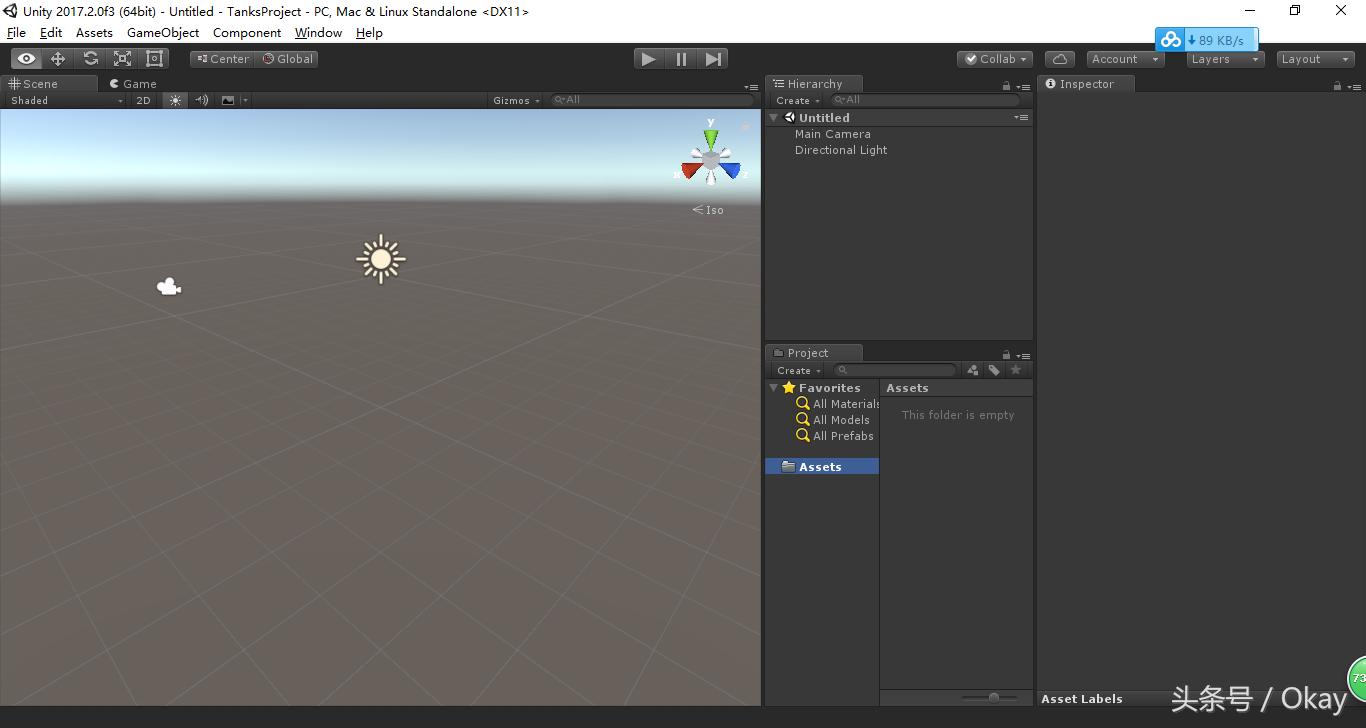1366x728 pixels.
Task: Select the Scale tool
Action: [x=121, y=58]
